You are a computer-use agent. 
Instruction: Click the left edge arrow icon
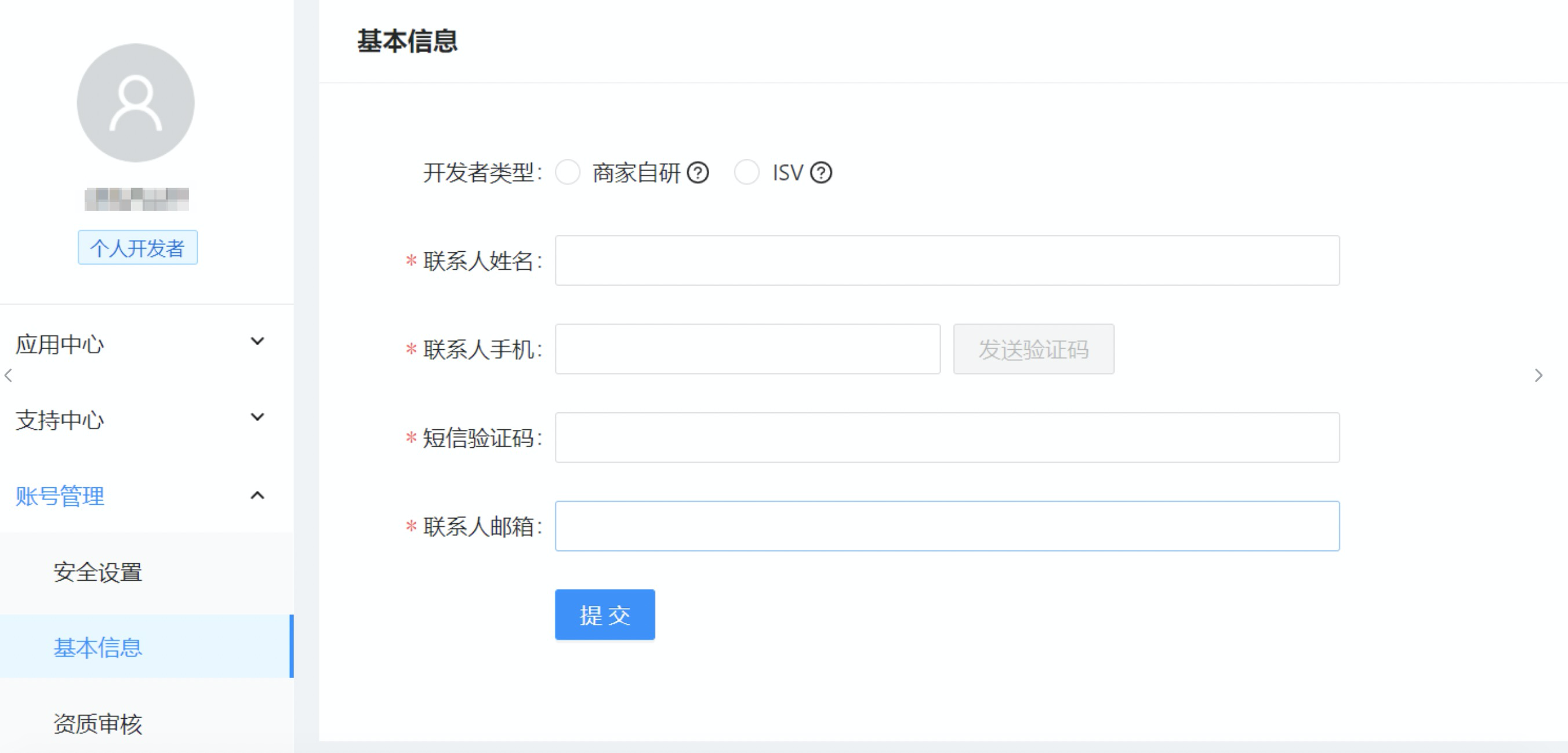click(8, 375)
